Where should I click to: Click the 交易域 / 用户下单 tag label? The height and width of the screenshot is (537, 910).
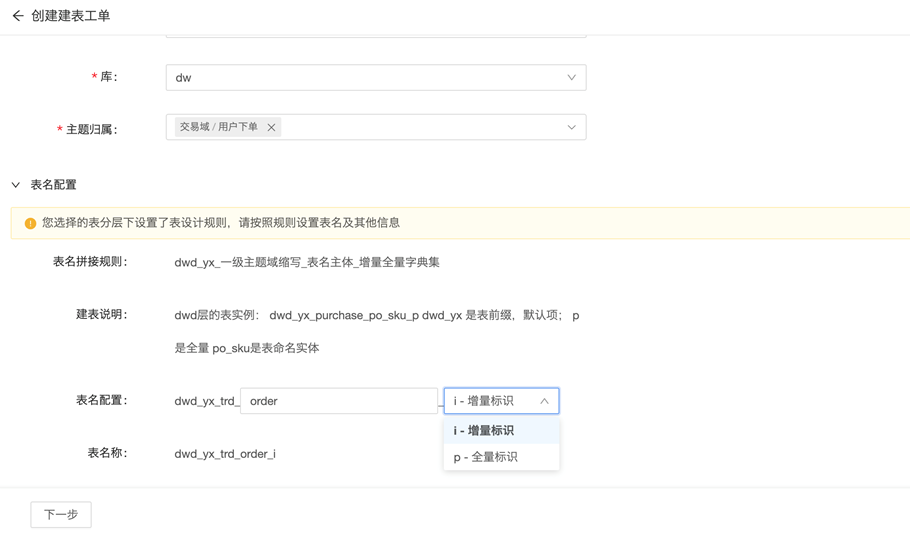[x=218, y=128]
